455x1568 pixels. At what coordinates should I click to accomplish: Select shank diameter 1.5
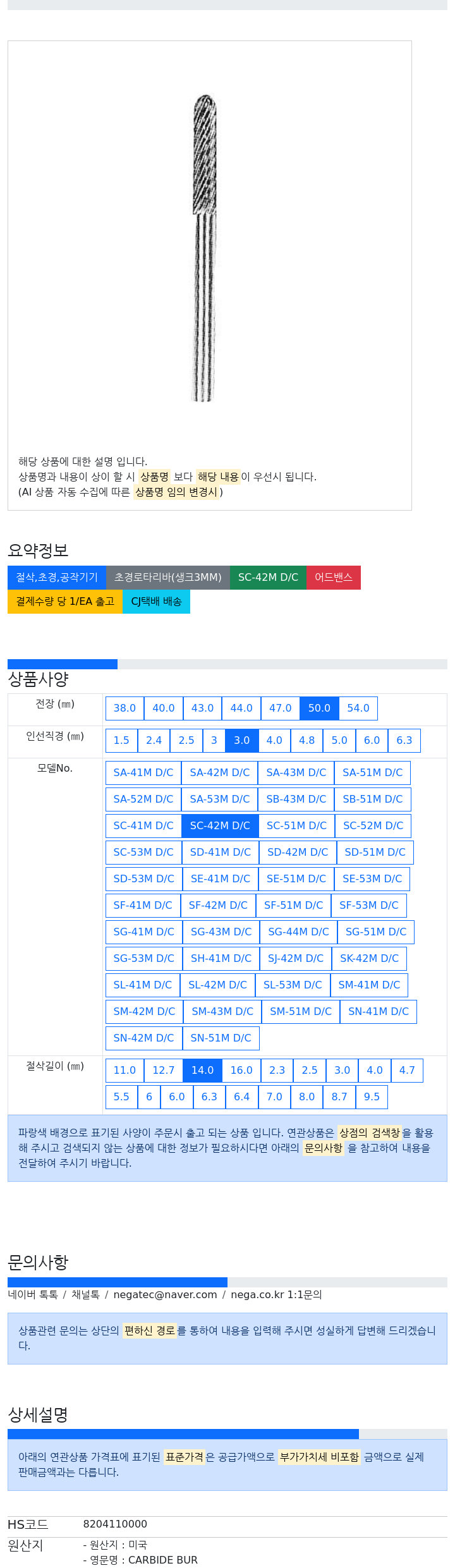pos(121,741)
